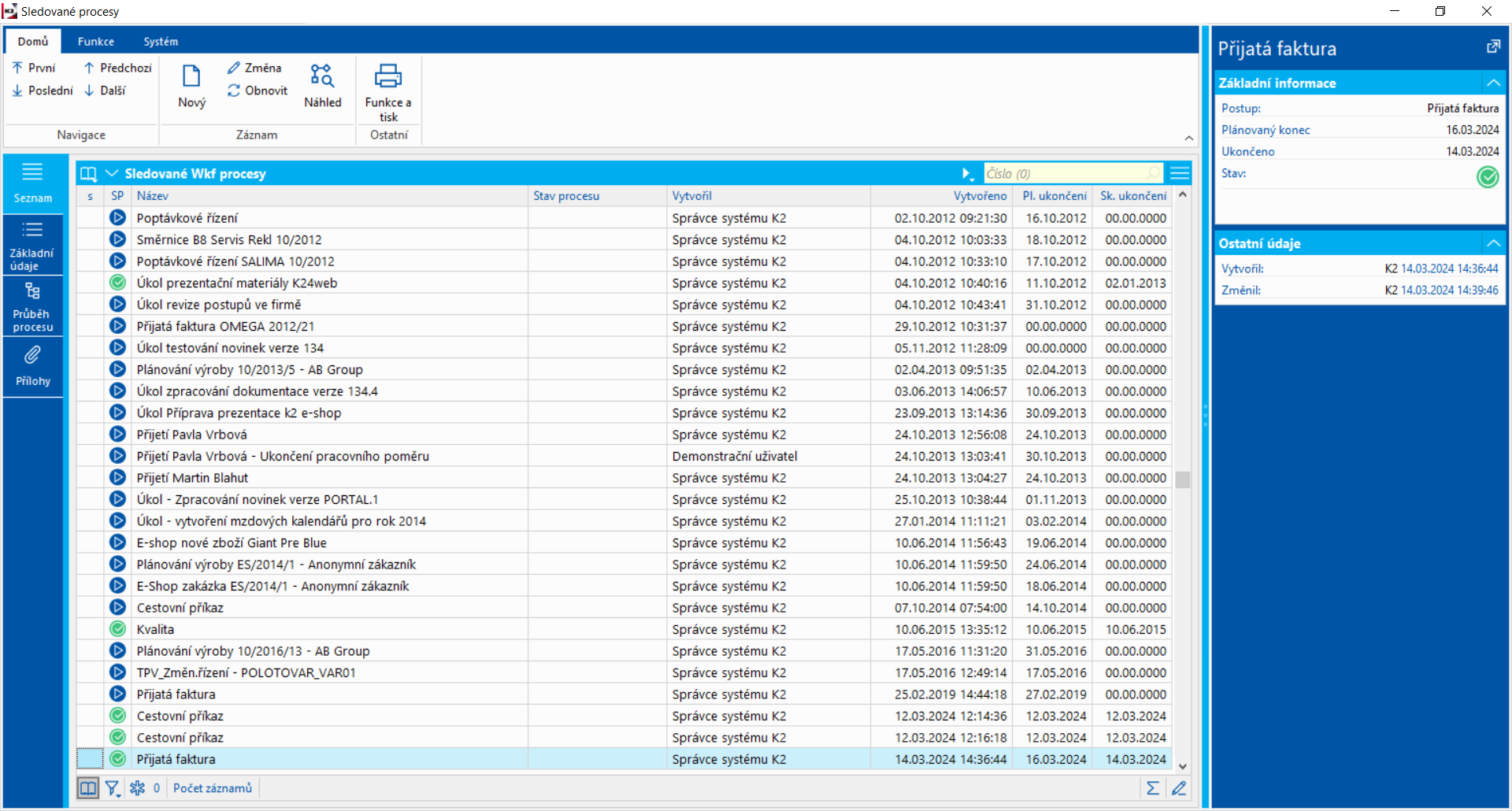
Task: Toggle the book view button in status bar
Action: point(88,788)
